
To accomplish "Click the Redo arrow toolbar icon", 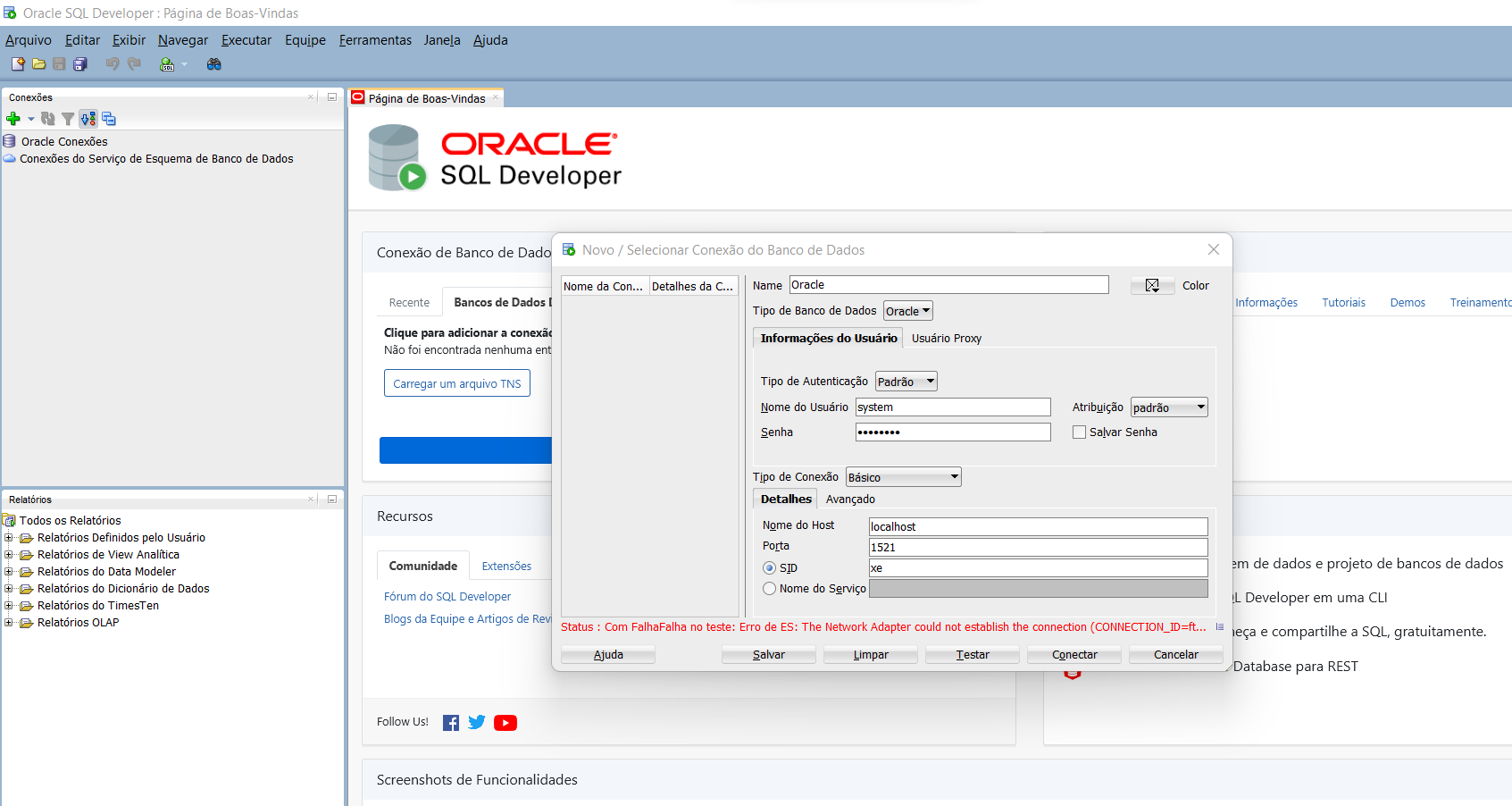I will 135,64.
